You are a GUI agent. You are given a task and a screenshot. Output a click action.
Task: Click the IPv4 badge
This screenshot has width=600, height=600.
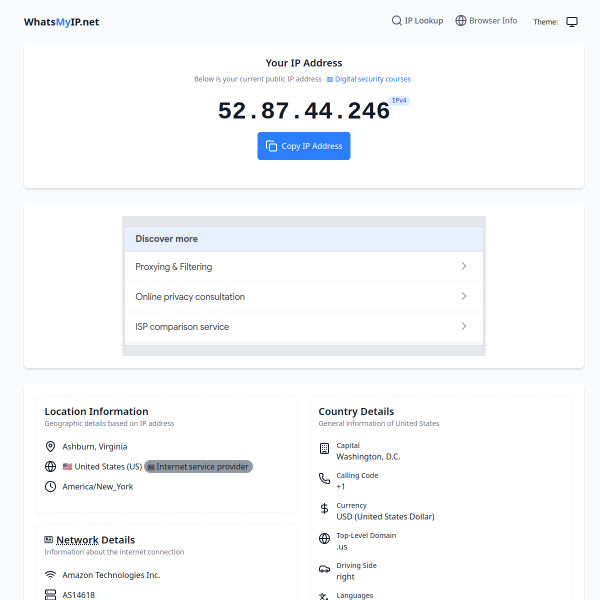click(x=399, y=101)
